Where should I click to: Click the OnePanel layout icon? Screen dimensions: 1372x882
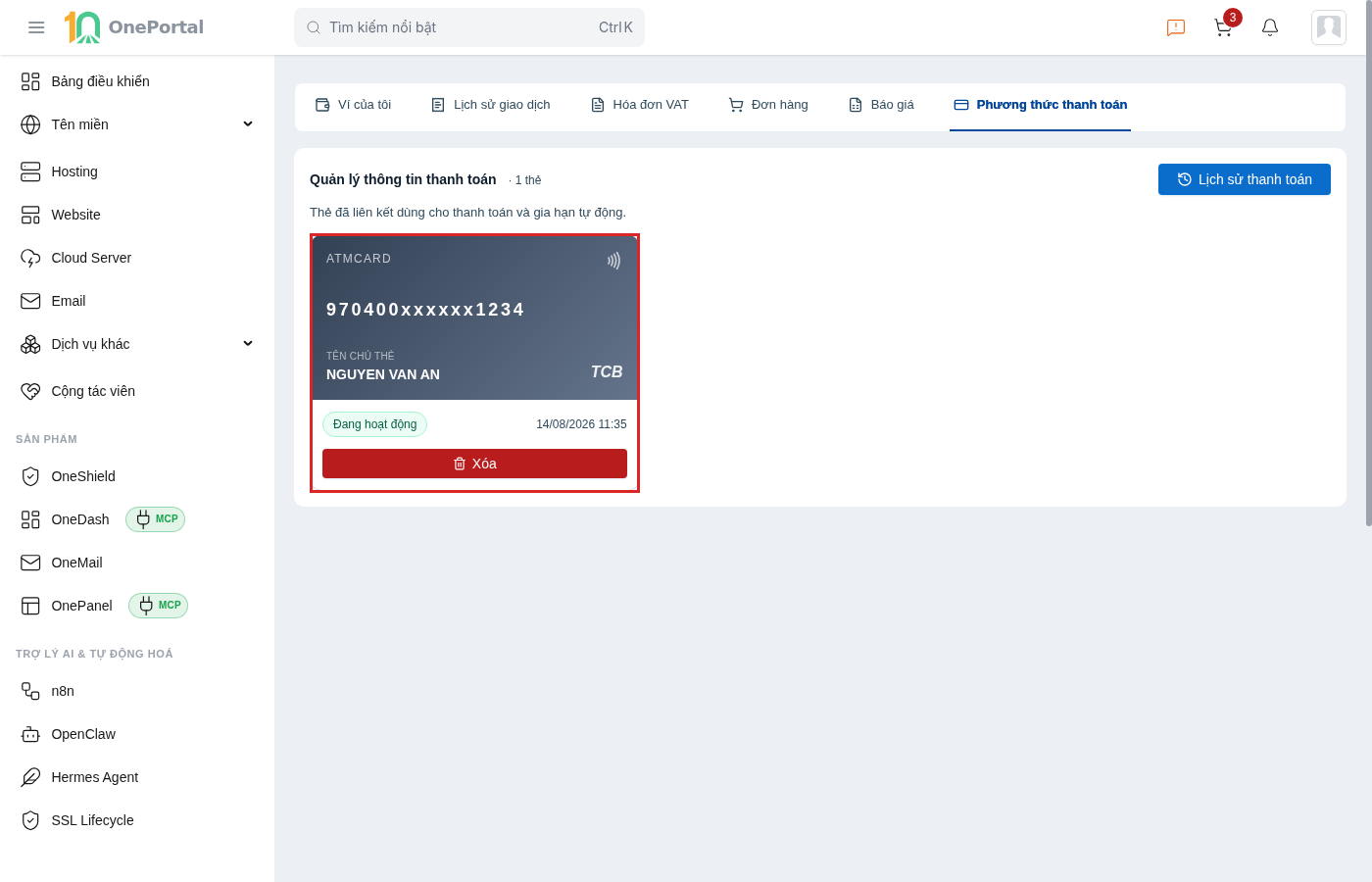point(30,606)
